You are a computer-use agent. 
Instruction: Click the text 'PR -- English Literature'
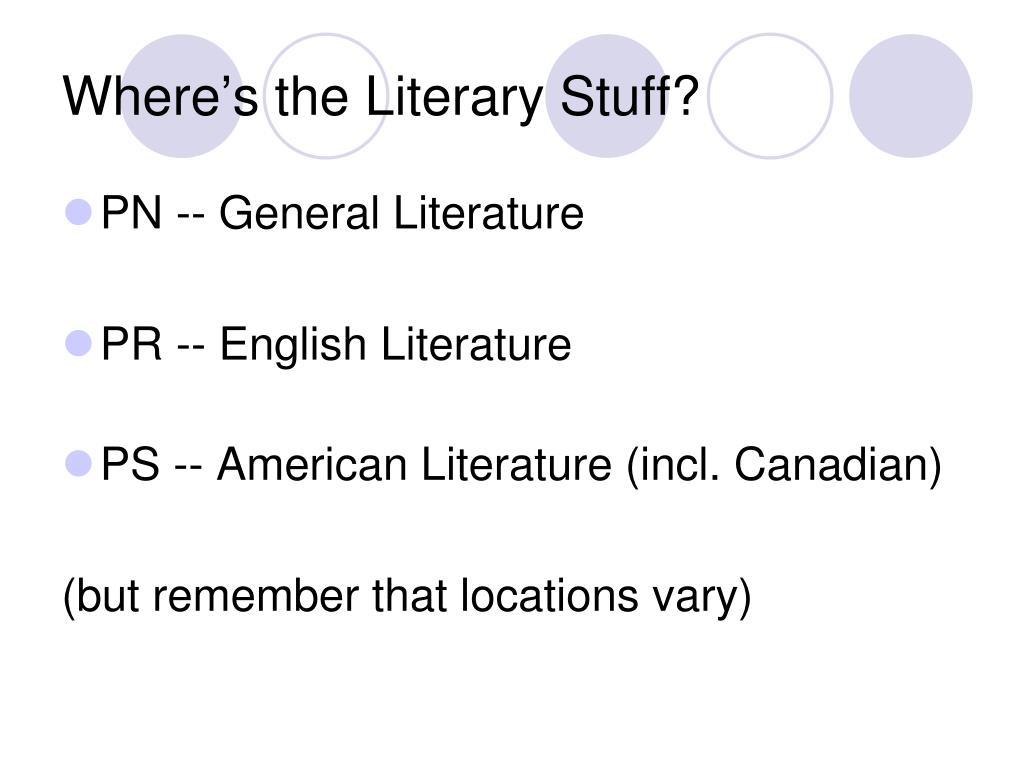coord(336,344)
